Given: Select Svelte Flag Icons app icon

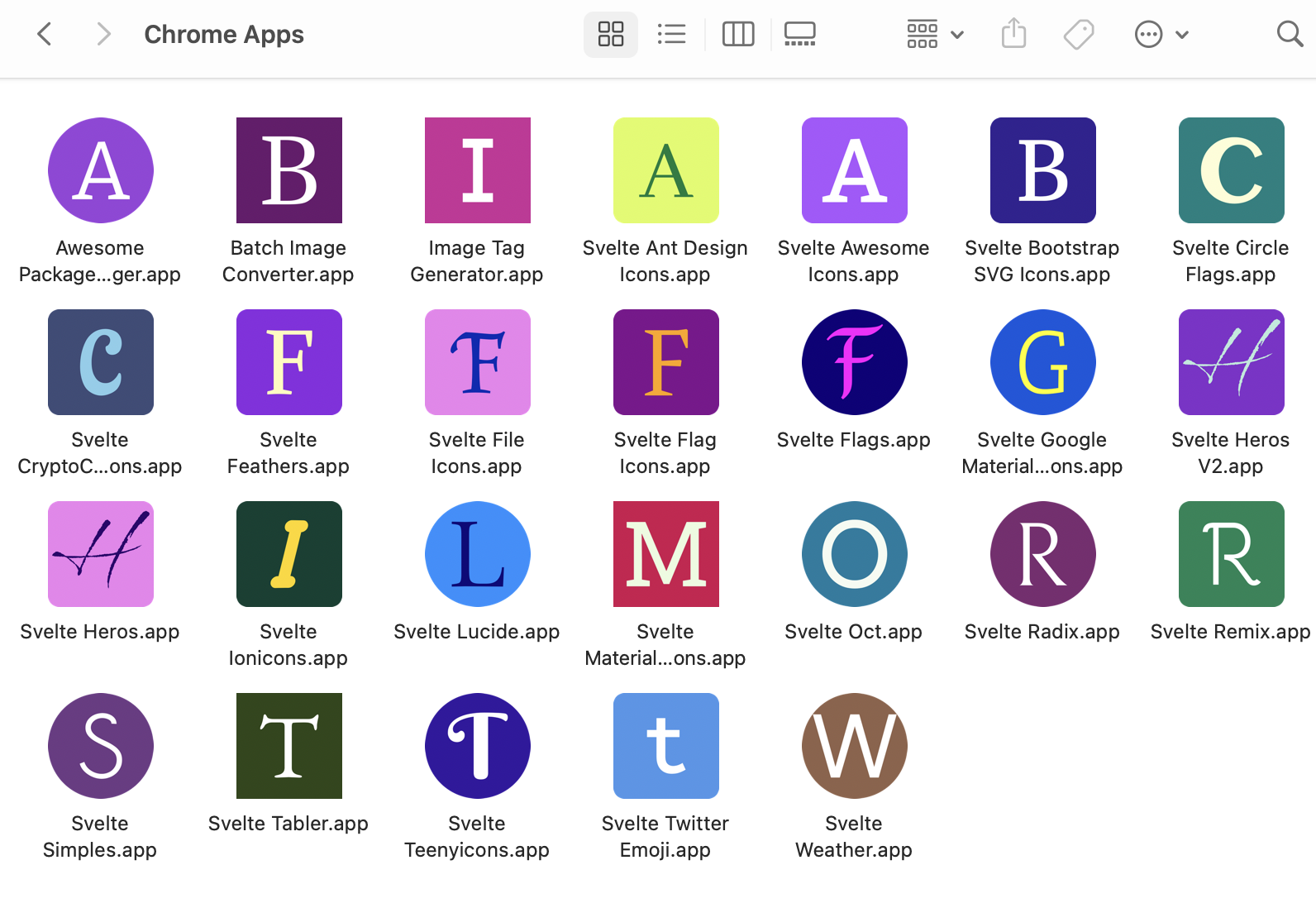Looking at the screenshot, I should tap(666, 362).
